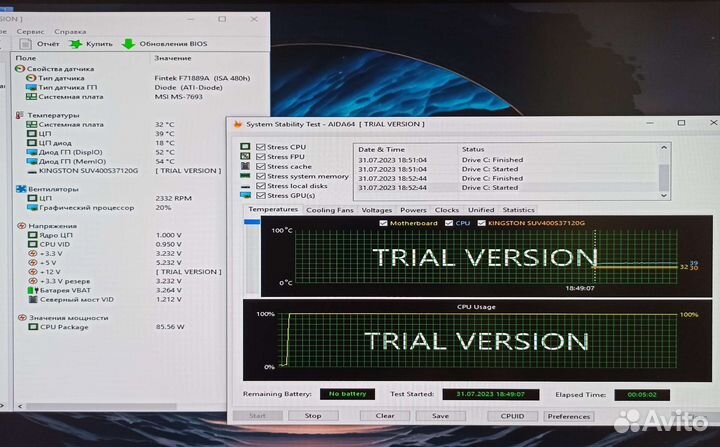Open the Справка menu
Viewport: 720px width, 447px height.
pos(70,31)
